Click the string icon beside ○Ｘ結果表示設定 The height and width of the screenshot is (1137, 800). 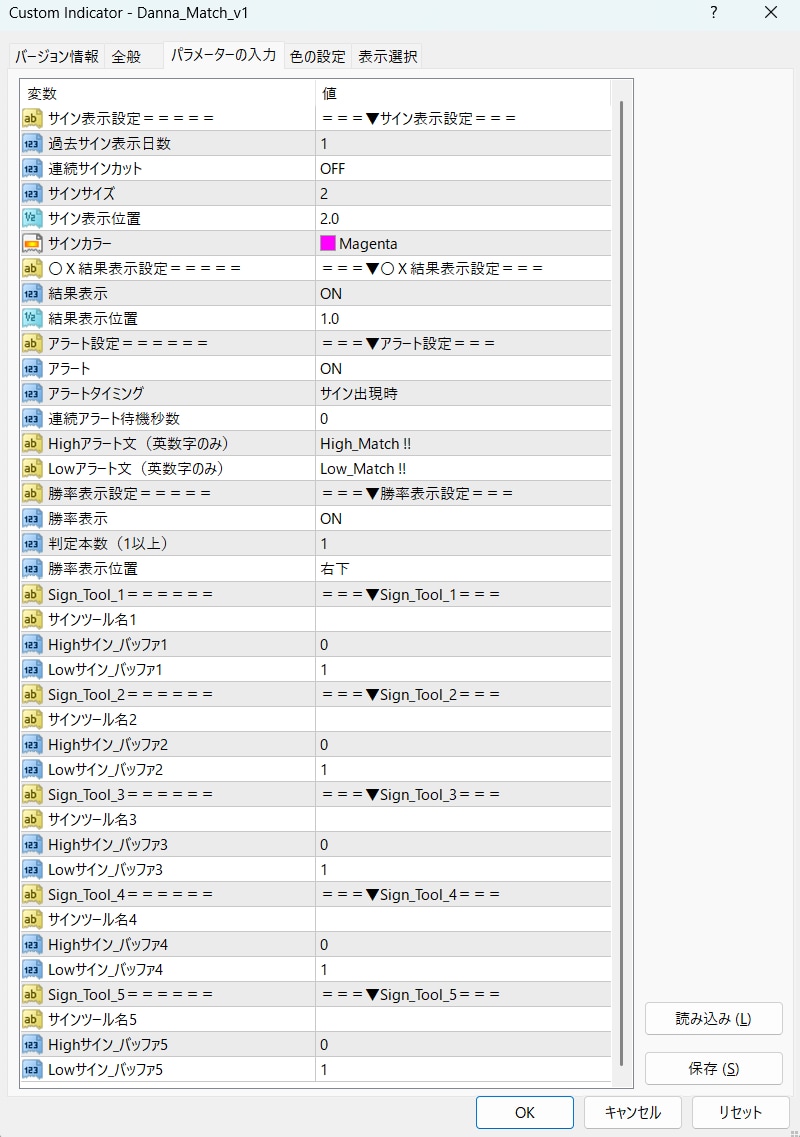pos(31,268)
